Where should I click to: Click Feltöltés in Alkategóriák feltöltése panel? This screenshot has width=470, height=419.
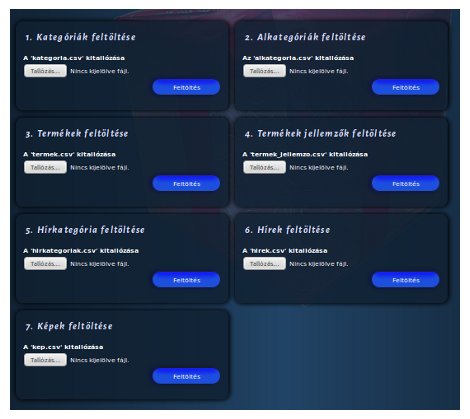(x=406, y=87)
